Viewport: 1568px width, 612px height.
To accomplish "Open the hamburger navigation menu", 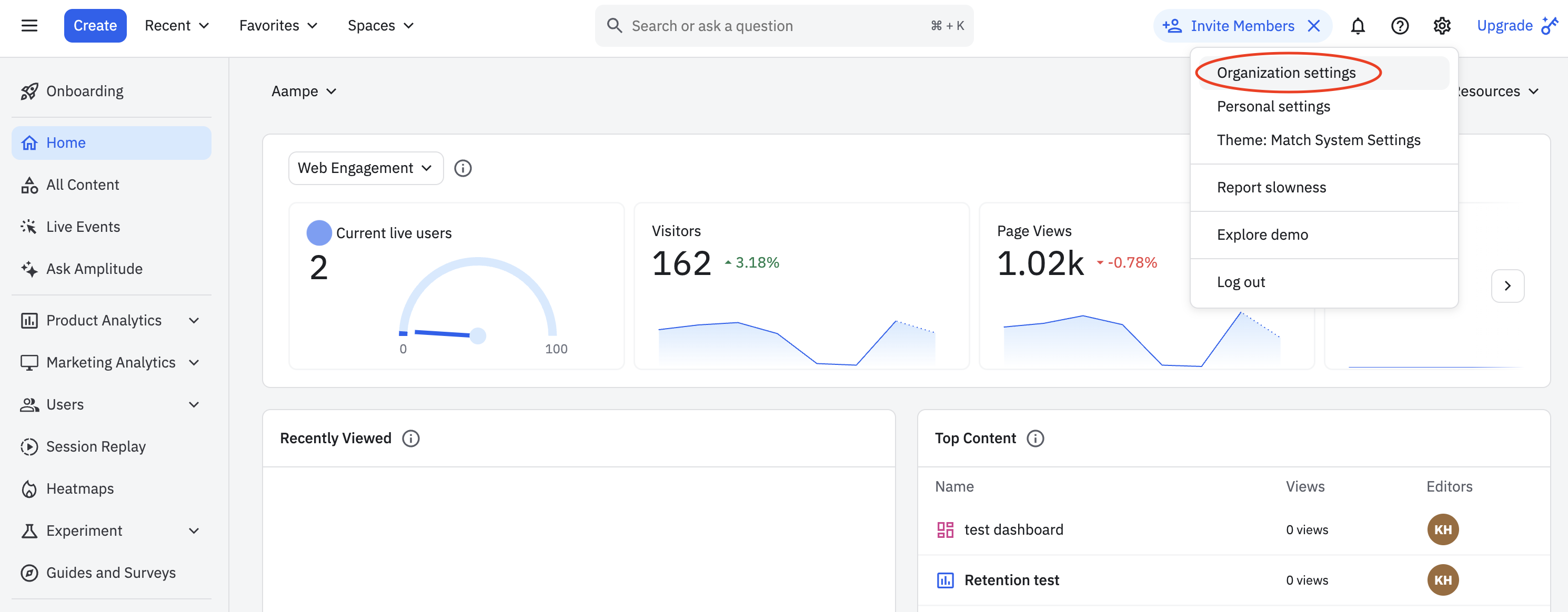I will (29, 26).
